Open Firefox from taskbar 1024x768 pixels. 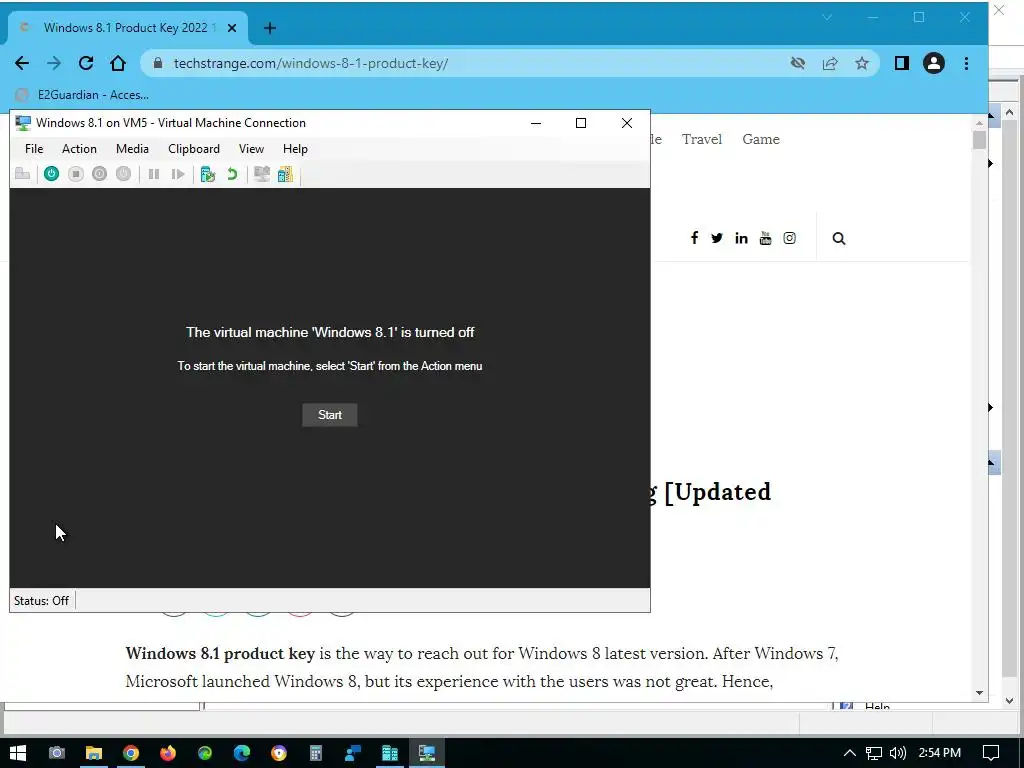168,753
